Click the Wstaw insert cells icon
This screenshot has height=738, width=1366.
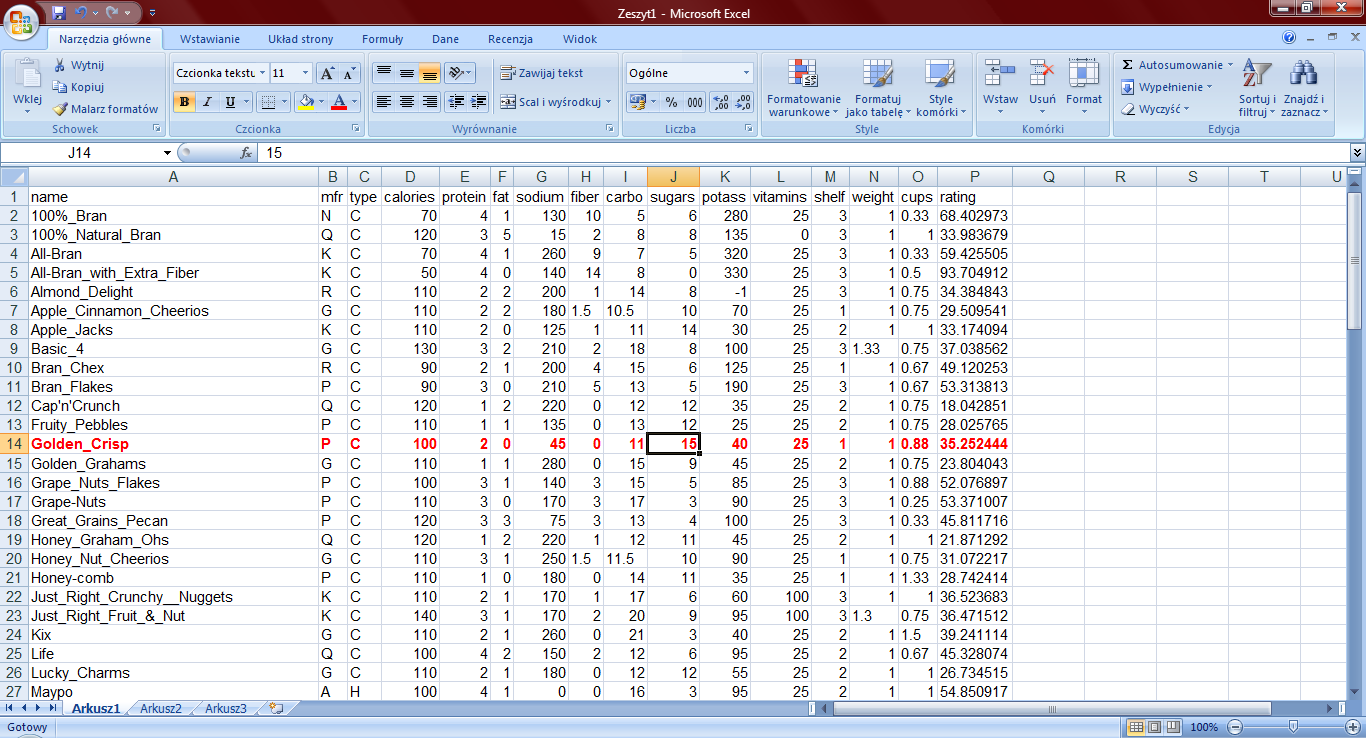(x=1000, y=73)
